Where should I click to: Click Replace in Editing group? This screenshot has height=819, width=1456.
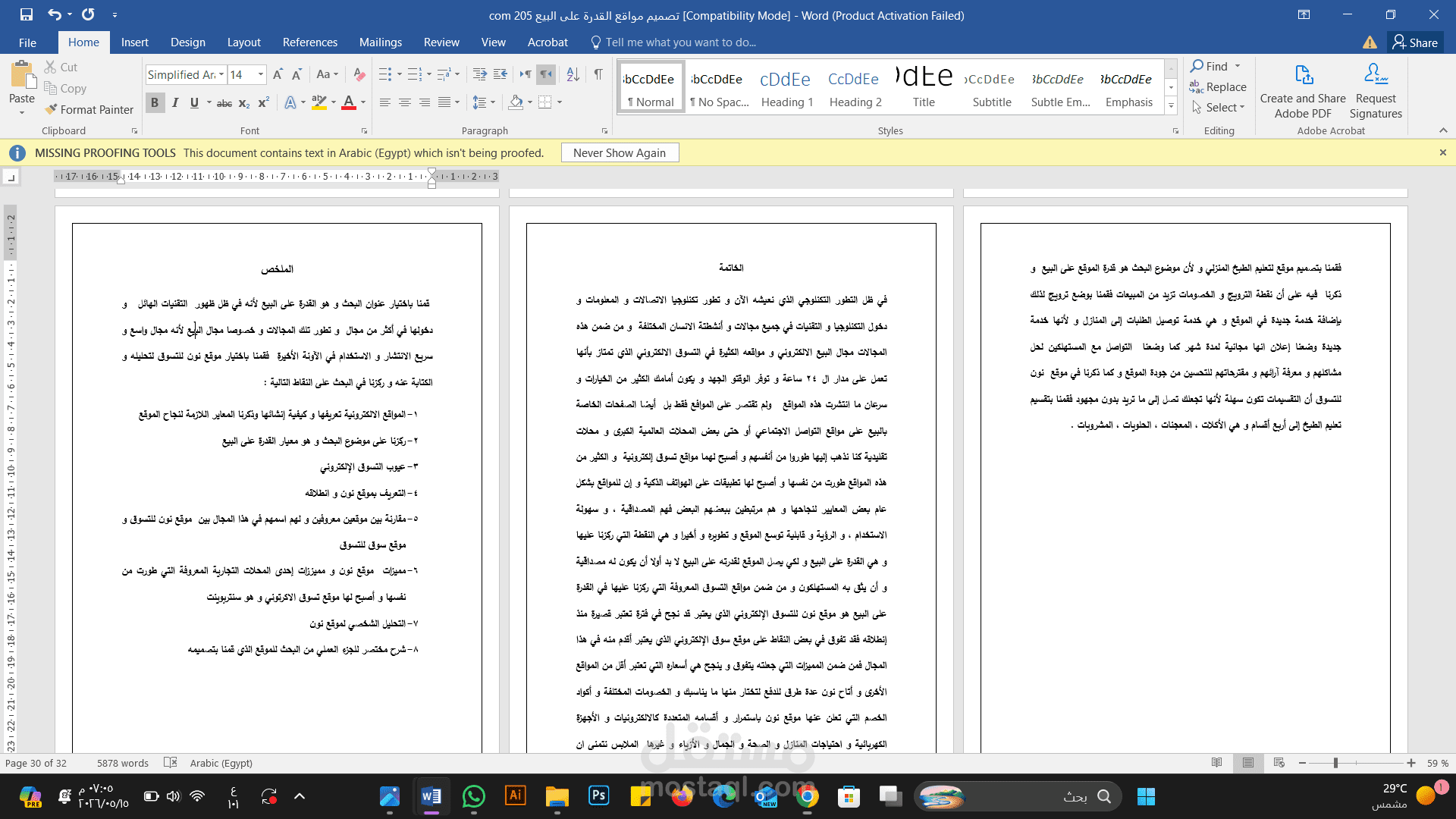tap(1218, 87)
